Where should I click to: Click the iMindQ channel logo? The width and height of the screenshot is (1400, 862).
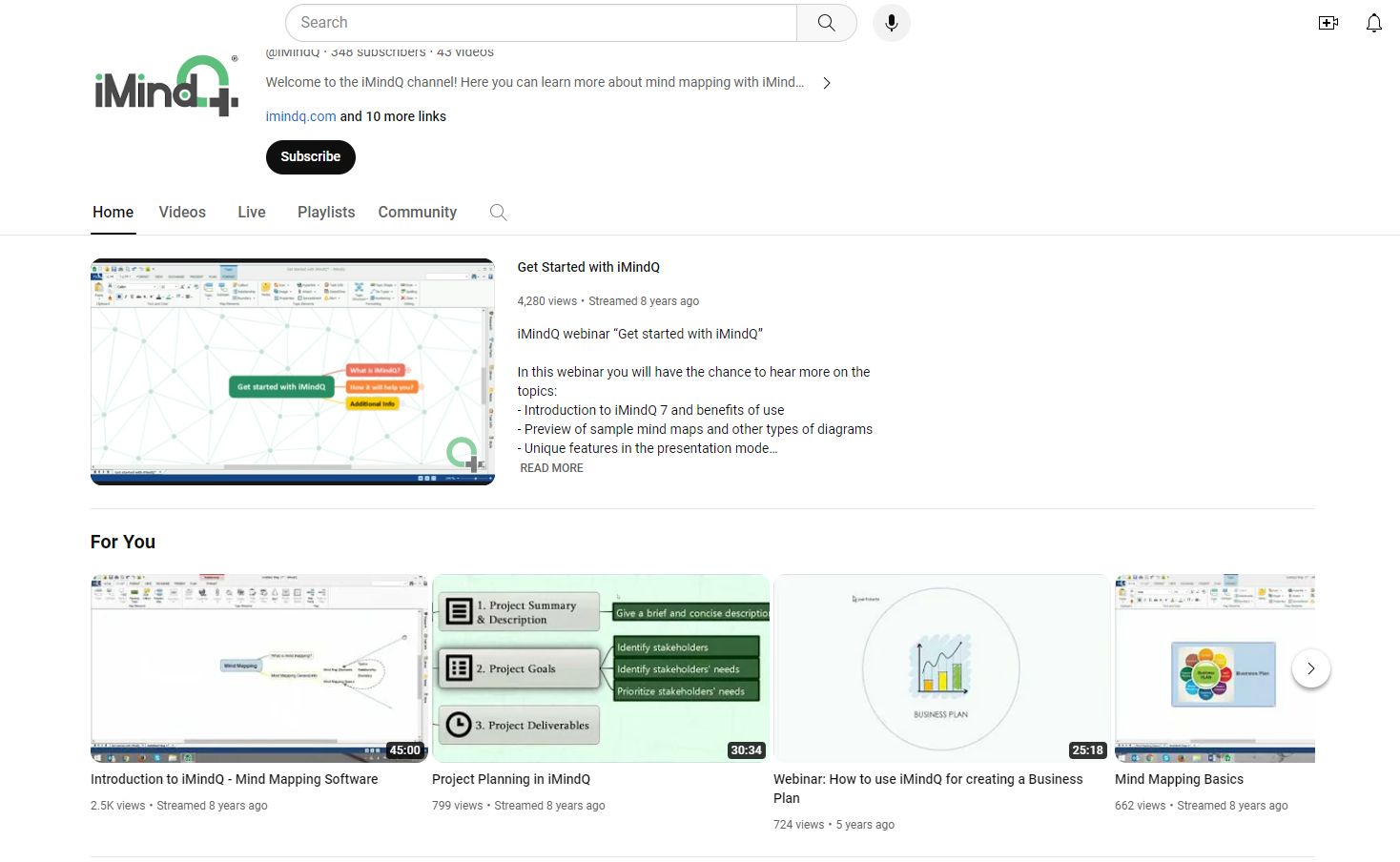click(164, 86)
